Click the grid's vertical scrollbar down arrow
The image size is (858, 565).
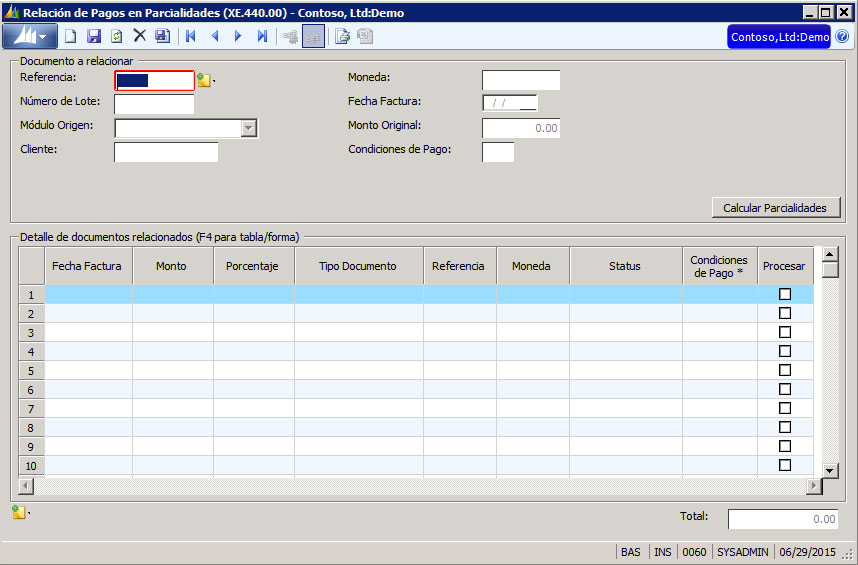[830, 470]
